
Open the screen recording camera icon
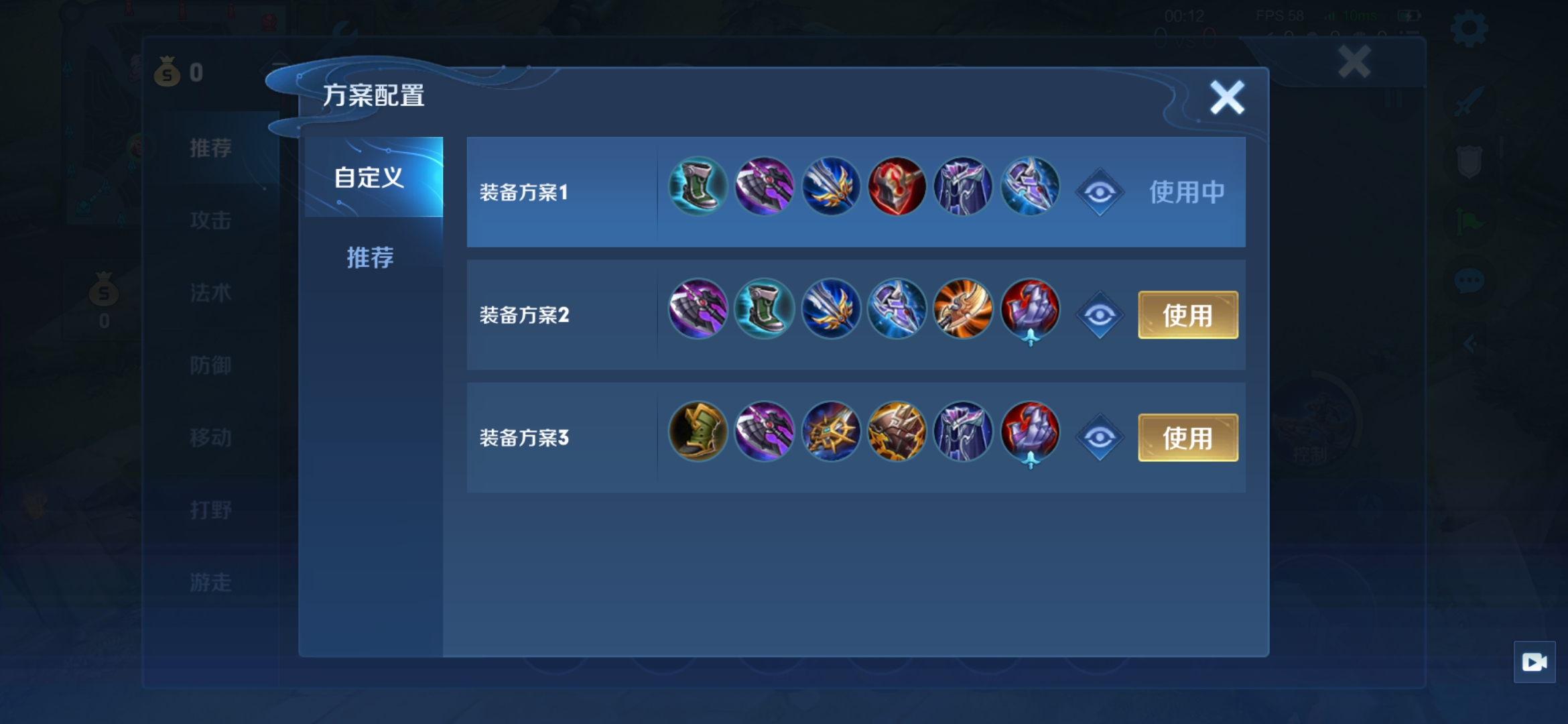click(x=1534, y=662)
